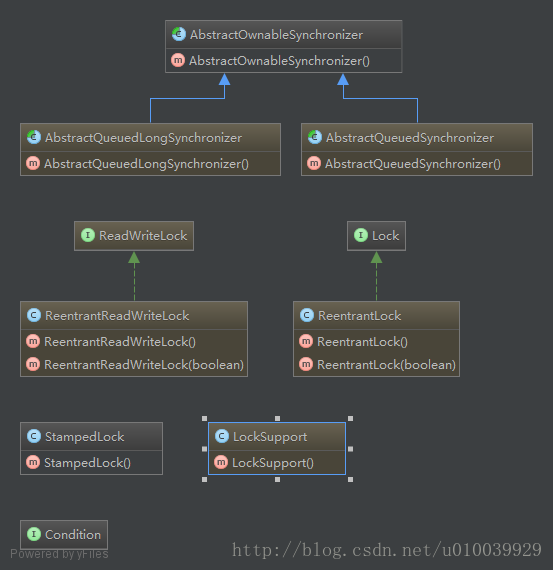Select the ReentrantReadWriteLock(boolean) constructor text
The height and width of the screenshot is (570, 553).
tap(144, 365)
